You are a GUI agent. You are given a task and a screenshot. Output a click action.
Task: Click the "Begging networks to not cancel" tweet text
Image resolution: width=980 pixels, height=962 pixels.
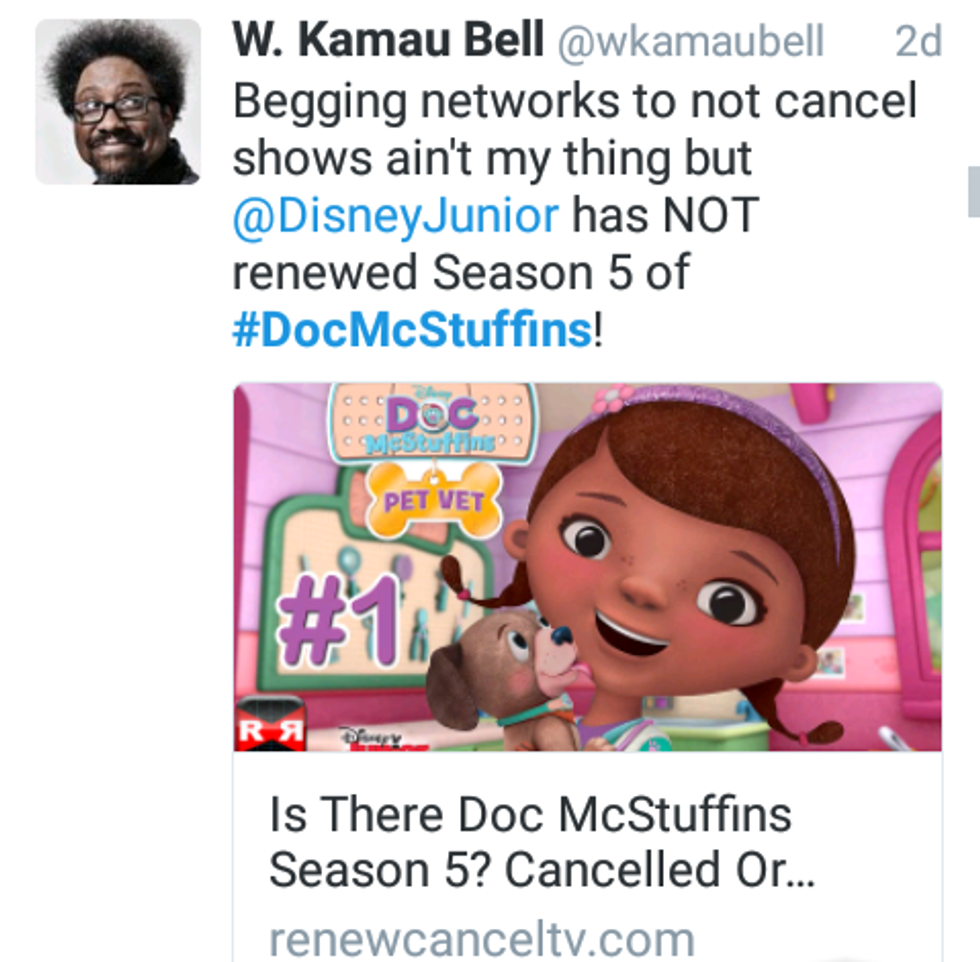tap(574, 101)
